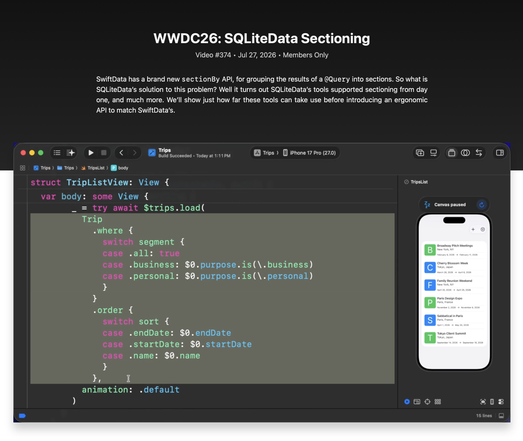The image size is (523, 441).
Task: Toggle the debug area icon at bottom right
Action: click(x=501, y=416)
